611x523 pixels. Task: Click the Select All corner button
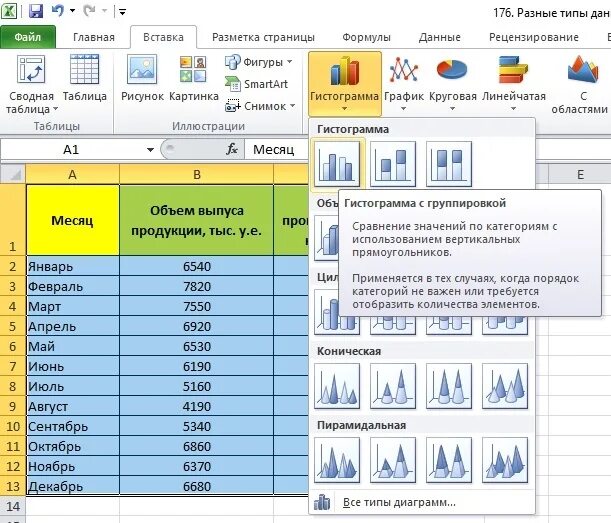(13, 174)
